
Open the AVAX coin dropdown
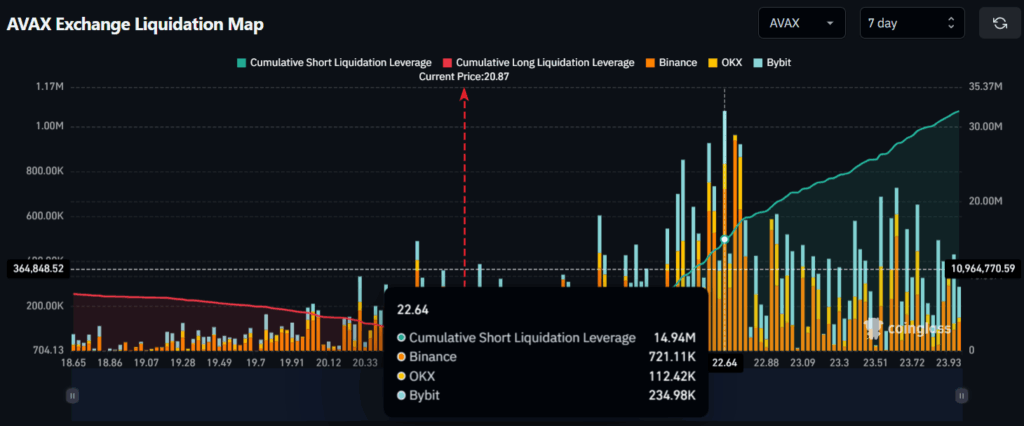[802, 24]
